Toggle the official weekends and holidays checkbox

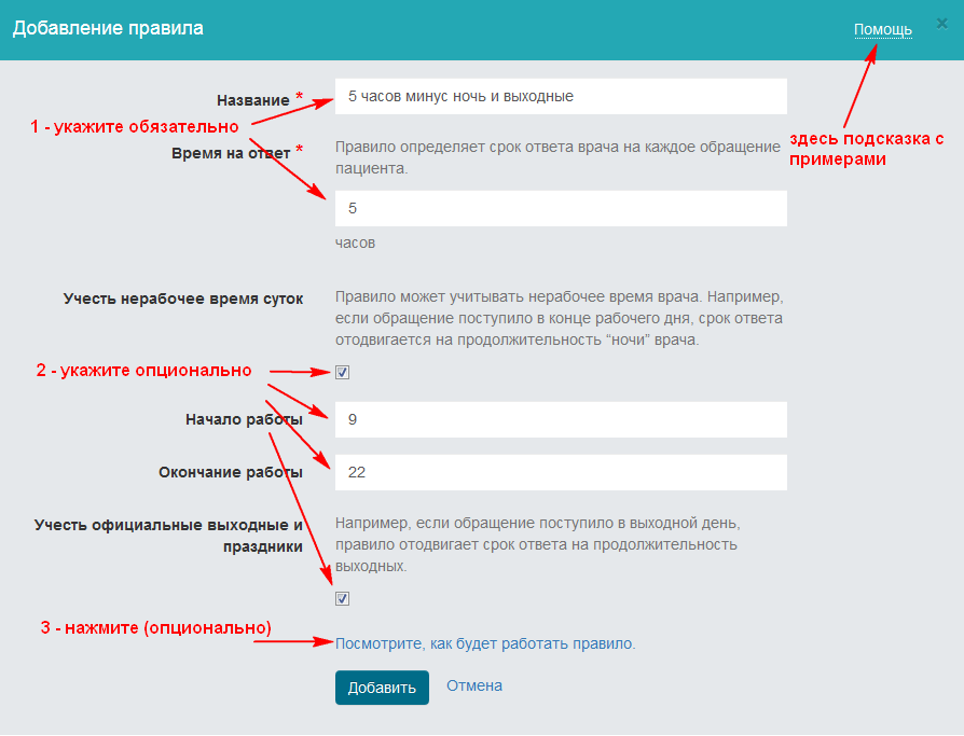pos(342,599)
